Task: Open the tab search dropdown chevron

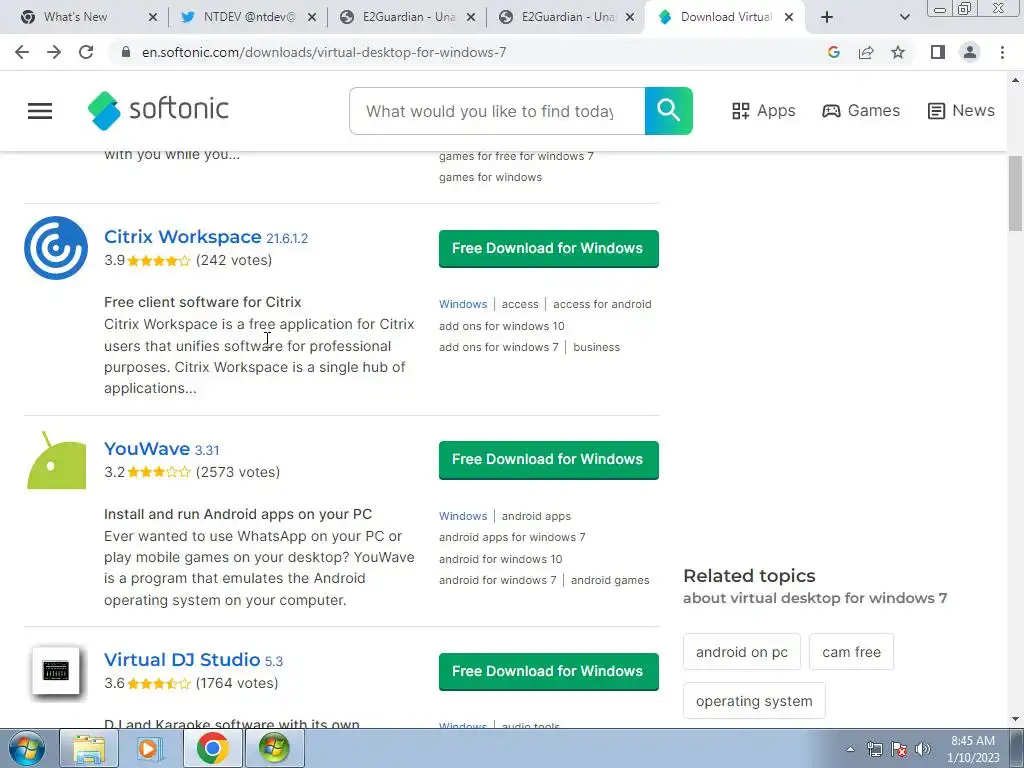Action: [x=904, y=17]
